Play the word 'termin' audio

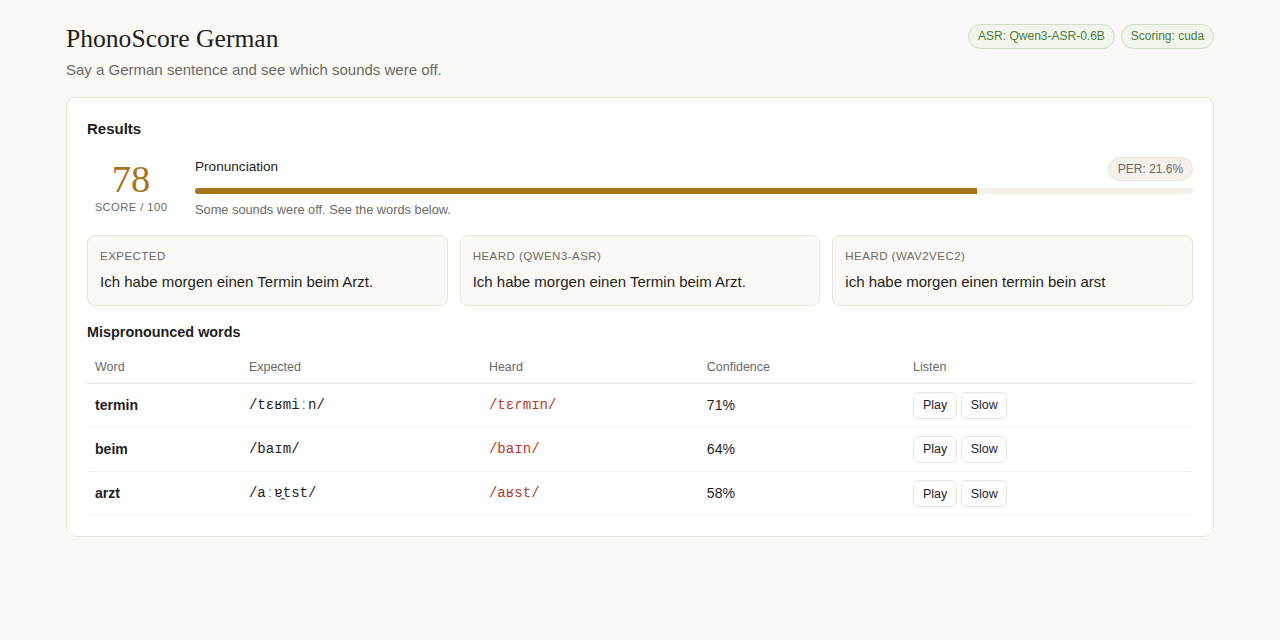click(x=935, y=405)
